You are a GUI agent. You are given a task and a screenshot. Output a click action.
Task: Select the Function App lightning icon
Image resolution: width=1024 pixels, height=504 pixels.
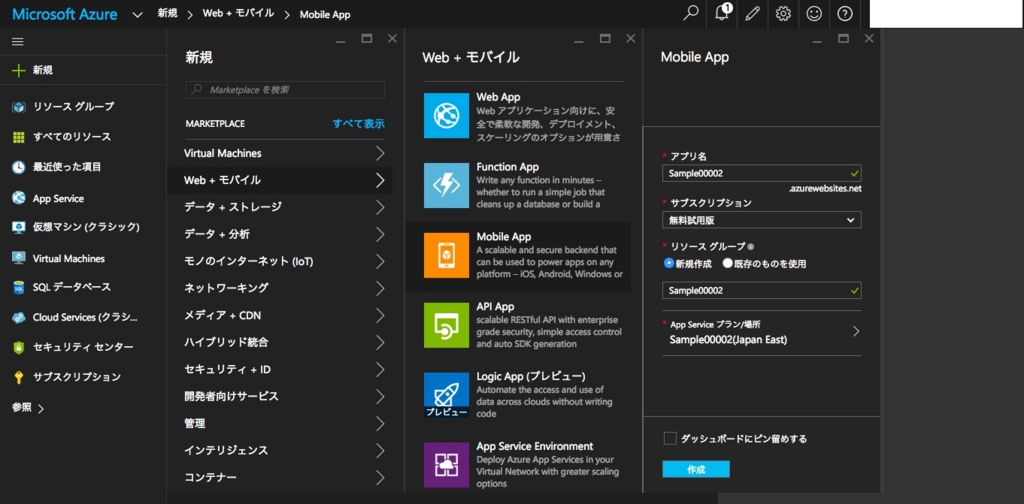(446, 185)
